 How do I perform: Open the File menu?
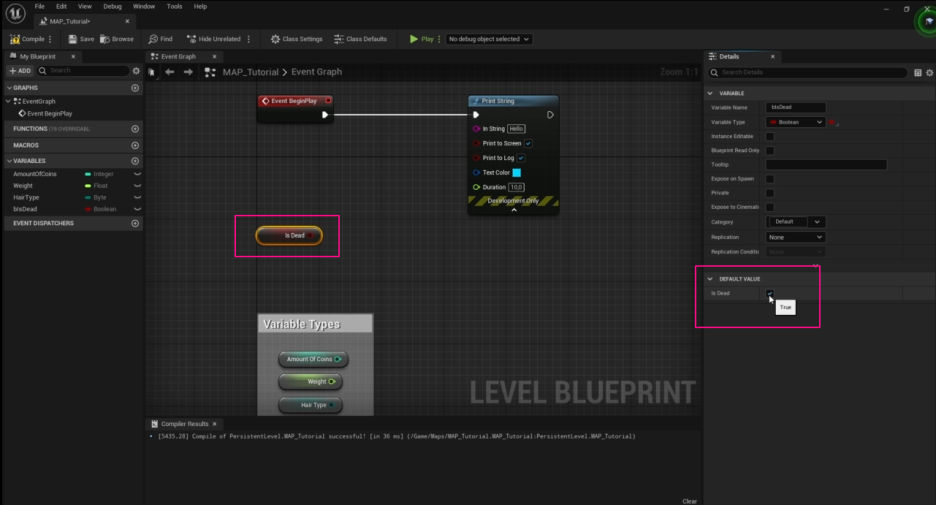click(x=39, y=7)
